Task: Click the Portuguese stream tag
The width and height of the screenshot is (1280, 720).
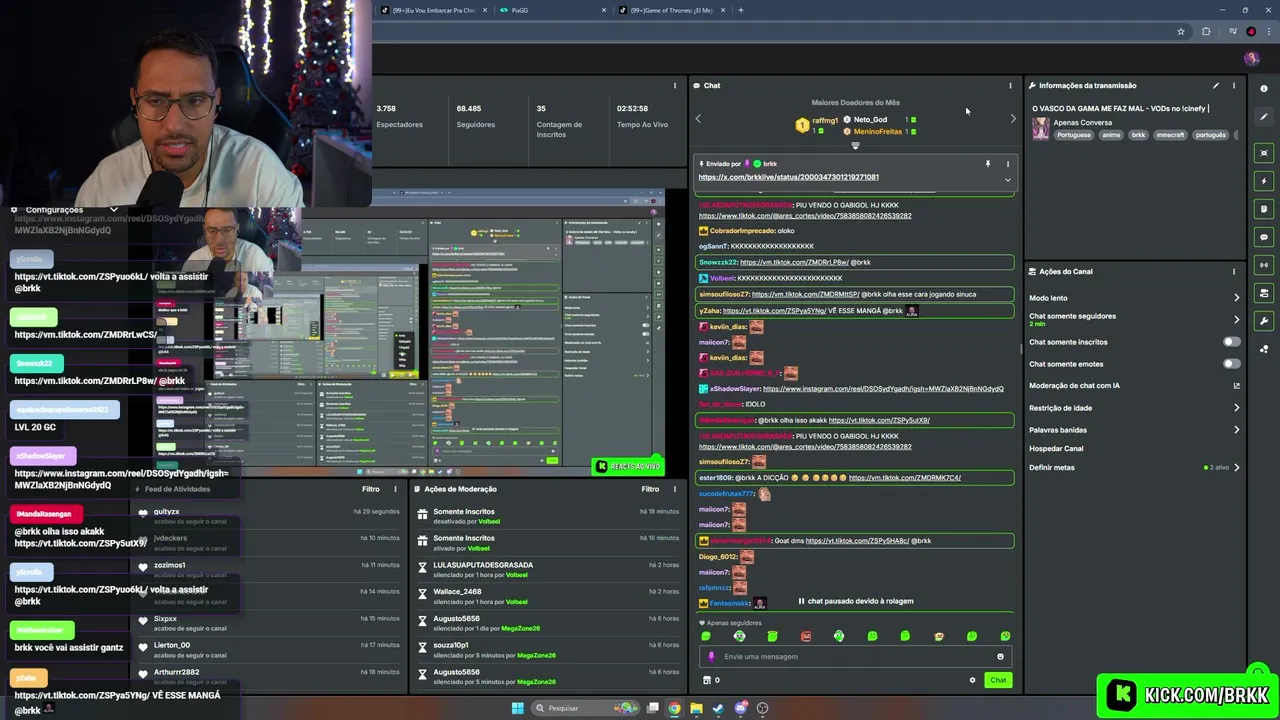Action: (1074, 135)
